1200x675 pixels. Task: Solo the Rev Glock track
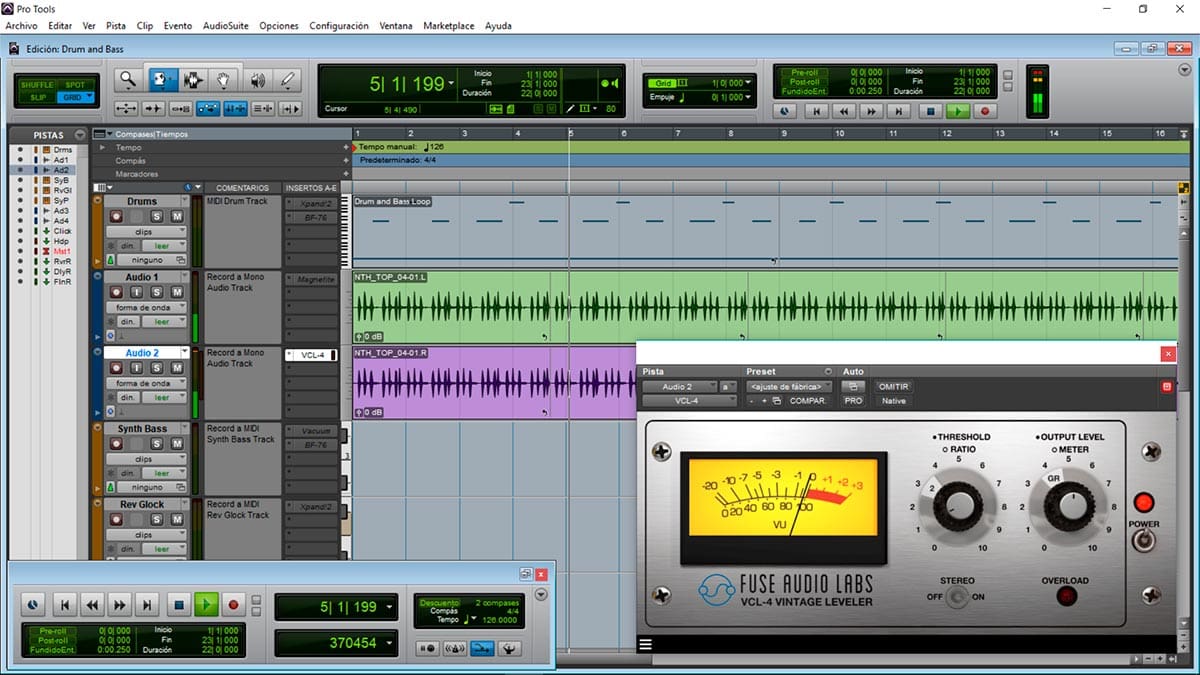157,520
